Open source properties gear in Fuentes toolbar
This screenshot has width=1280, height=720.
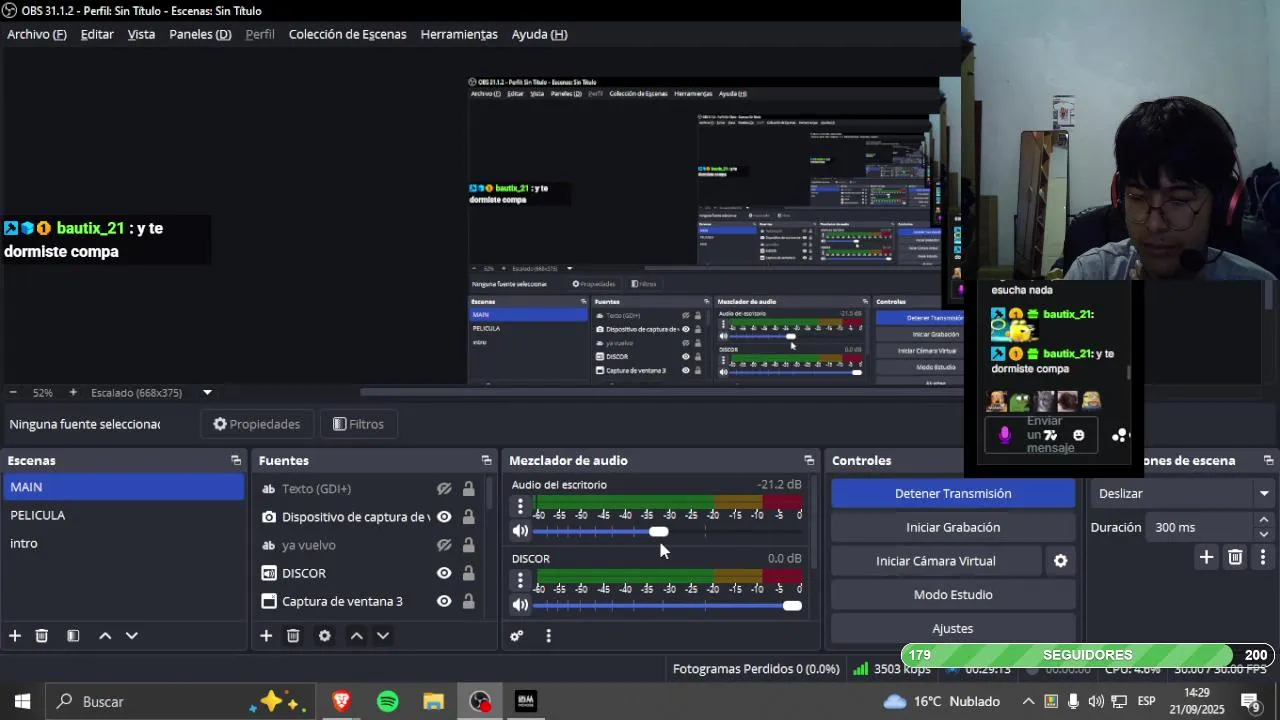324,636
